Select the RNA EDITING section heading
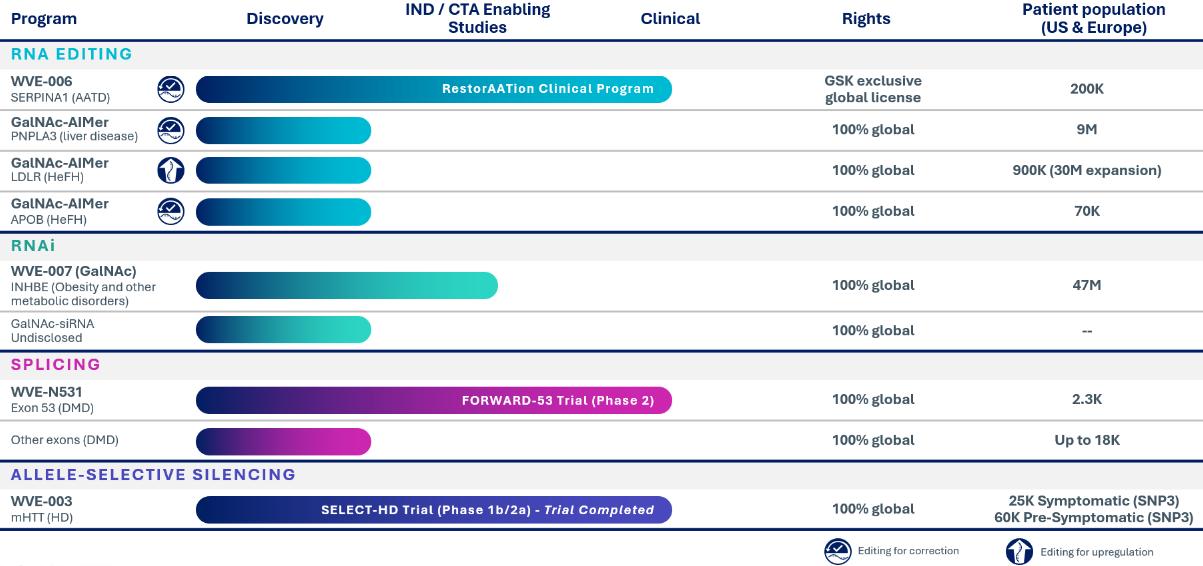Image resolution: width=1203 pixels, height=566 pixels. (72, 54)
